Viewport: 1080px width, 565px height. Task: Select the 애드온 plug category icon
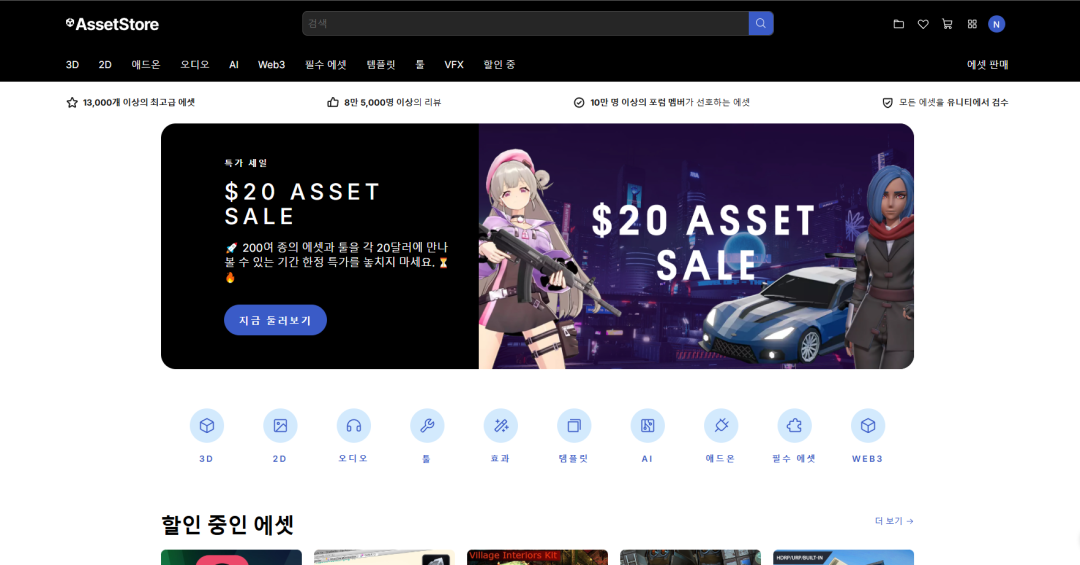pos(721,426)
